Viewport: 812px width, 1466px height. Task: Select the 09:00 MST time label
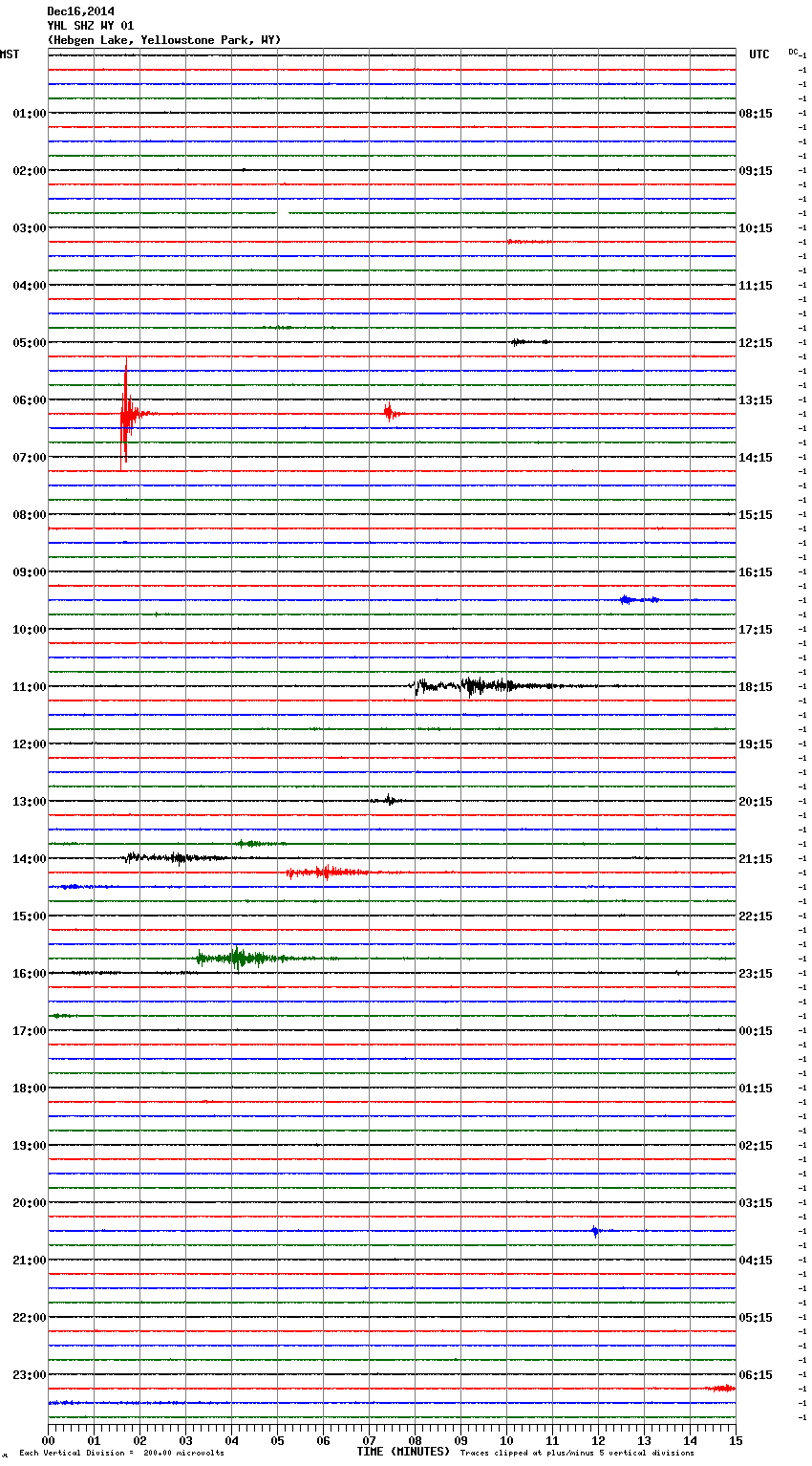point(30,572)
